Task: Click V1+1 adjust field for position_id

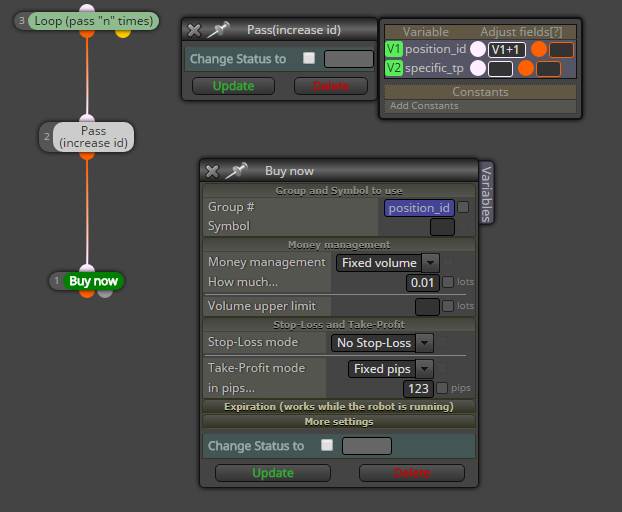Action: point(507,50)
